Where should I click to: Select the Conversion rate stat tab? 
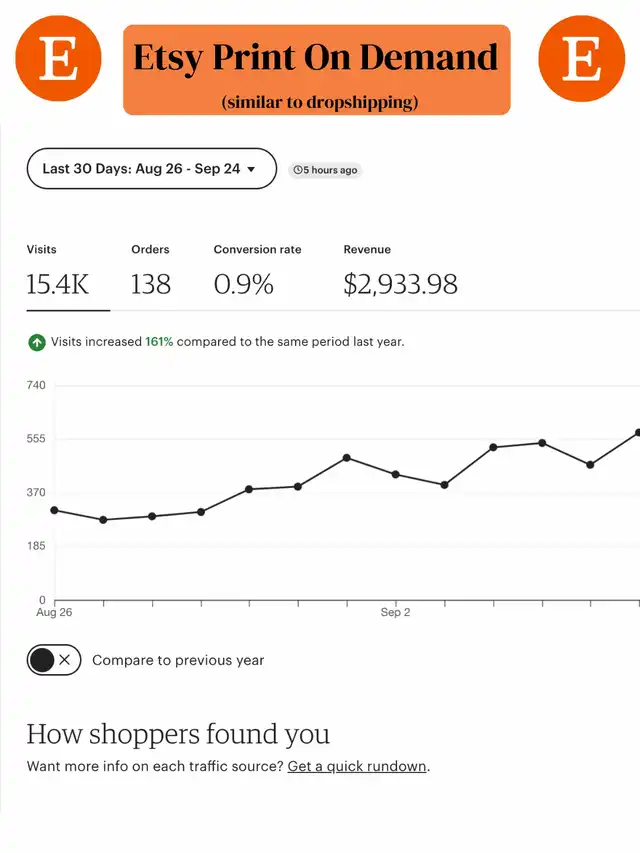point(257,272)
